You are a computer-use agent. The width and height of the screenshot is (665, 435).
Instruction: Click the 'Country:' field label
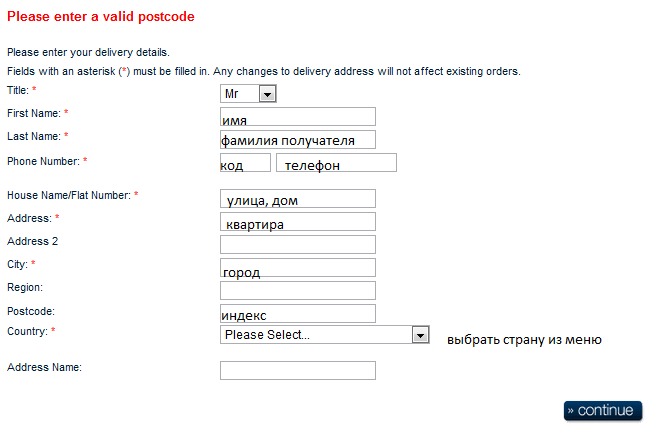click(27, 330)
